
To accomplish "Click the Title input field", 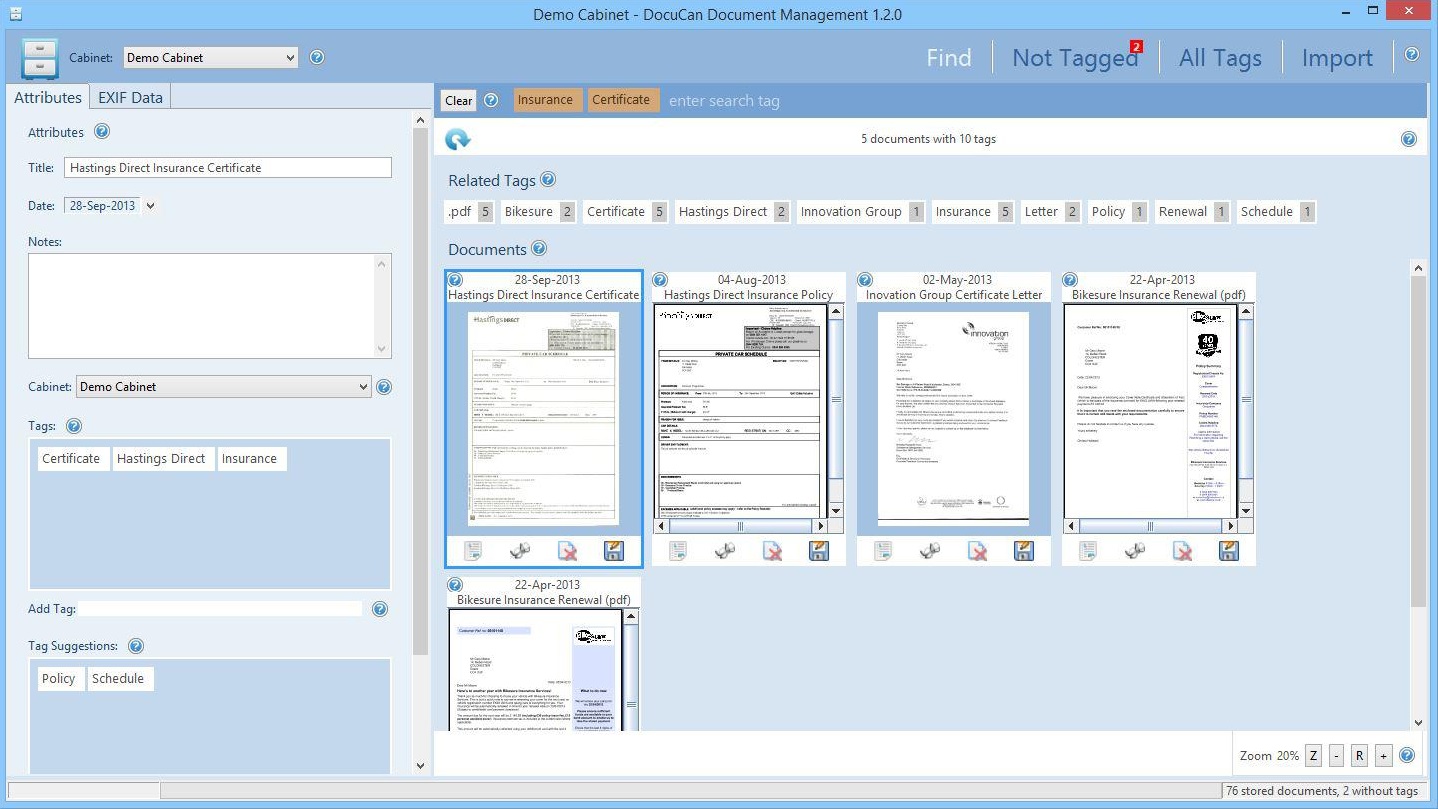I will (x=228, y=168).
